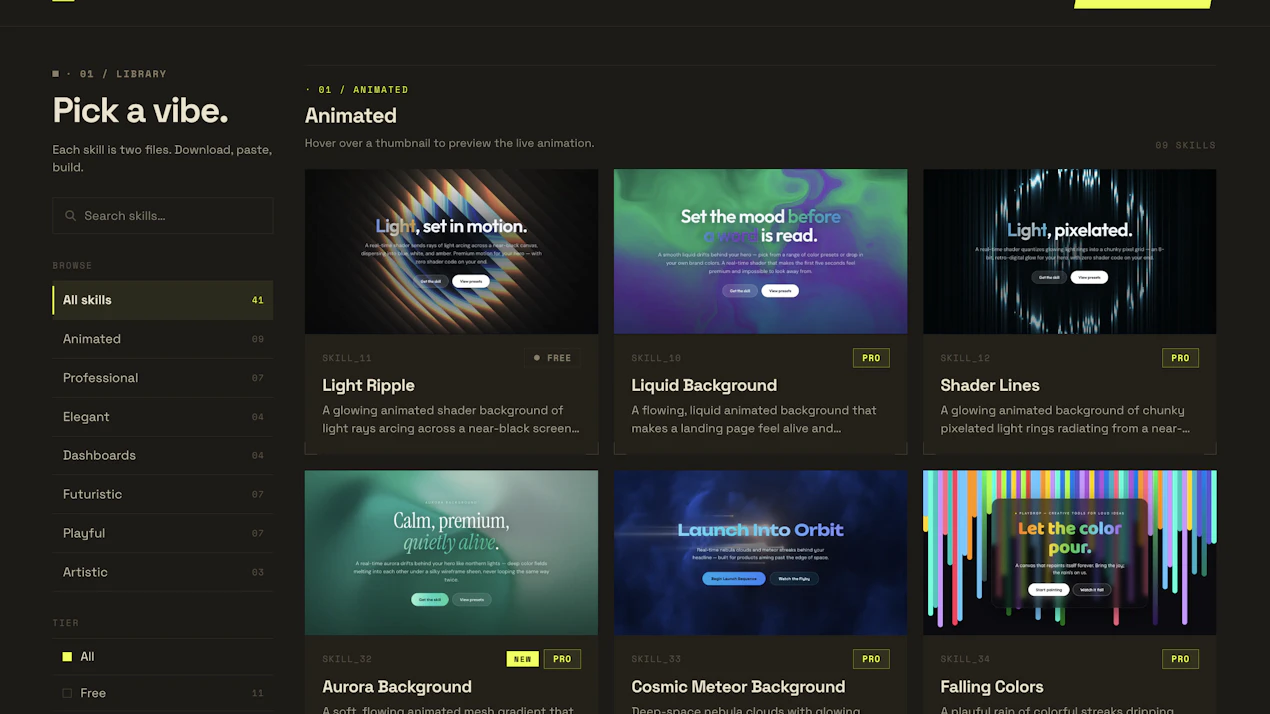Screen dimensions: 1270x714
Task: Open the Aurora Background thumbnail
Action: click(x=451, y=552)
